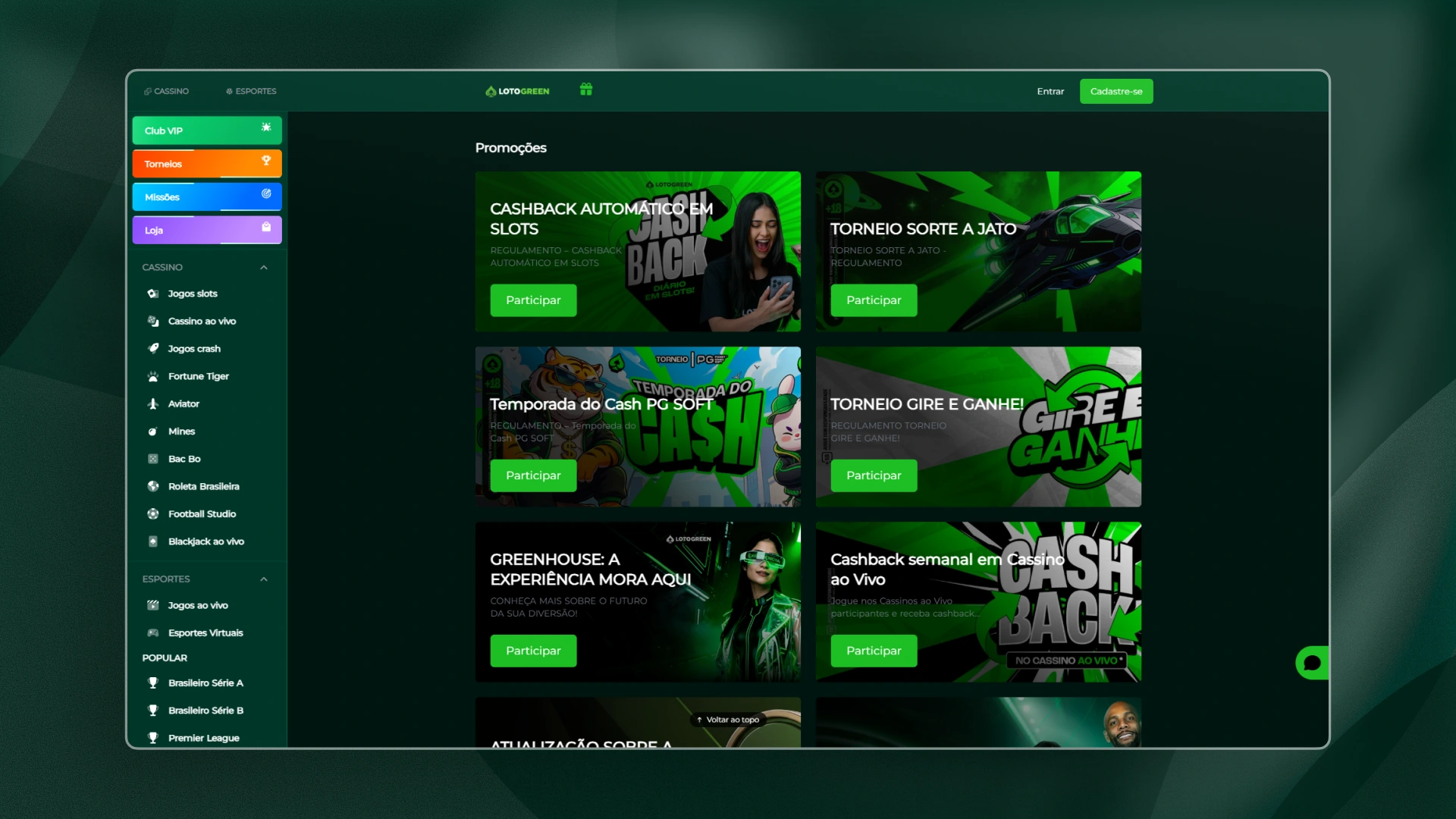Click the Brasileiro Série A trophy icon
The height and width of the screenshot is (819, 1456).
pyautogui.click(x=153, y=682)
